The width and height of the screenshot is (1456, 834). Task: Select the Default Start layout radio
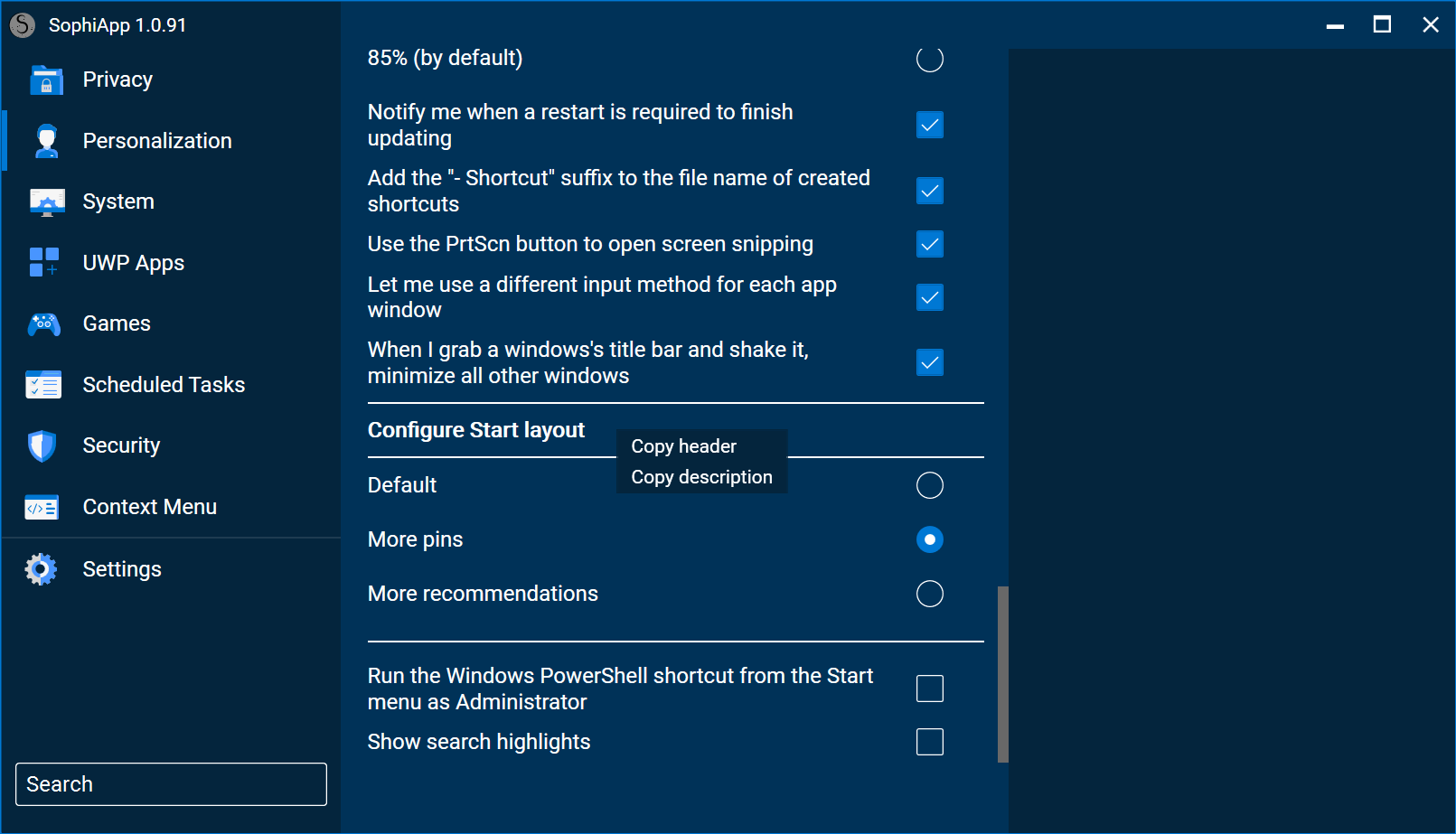pyautogui.click(x=929, y=485)
